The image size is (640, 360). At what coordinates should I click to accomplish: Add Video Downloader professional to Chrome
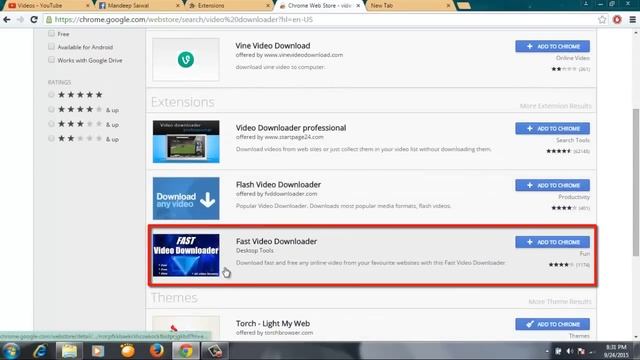pos(552,128)
